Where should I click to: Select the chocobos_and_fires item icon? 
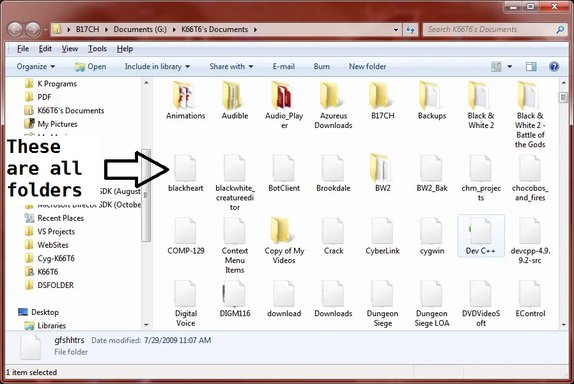[530, 168]
